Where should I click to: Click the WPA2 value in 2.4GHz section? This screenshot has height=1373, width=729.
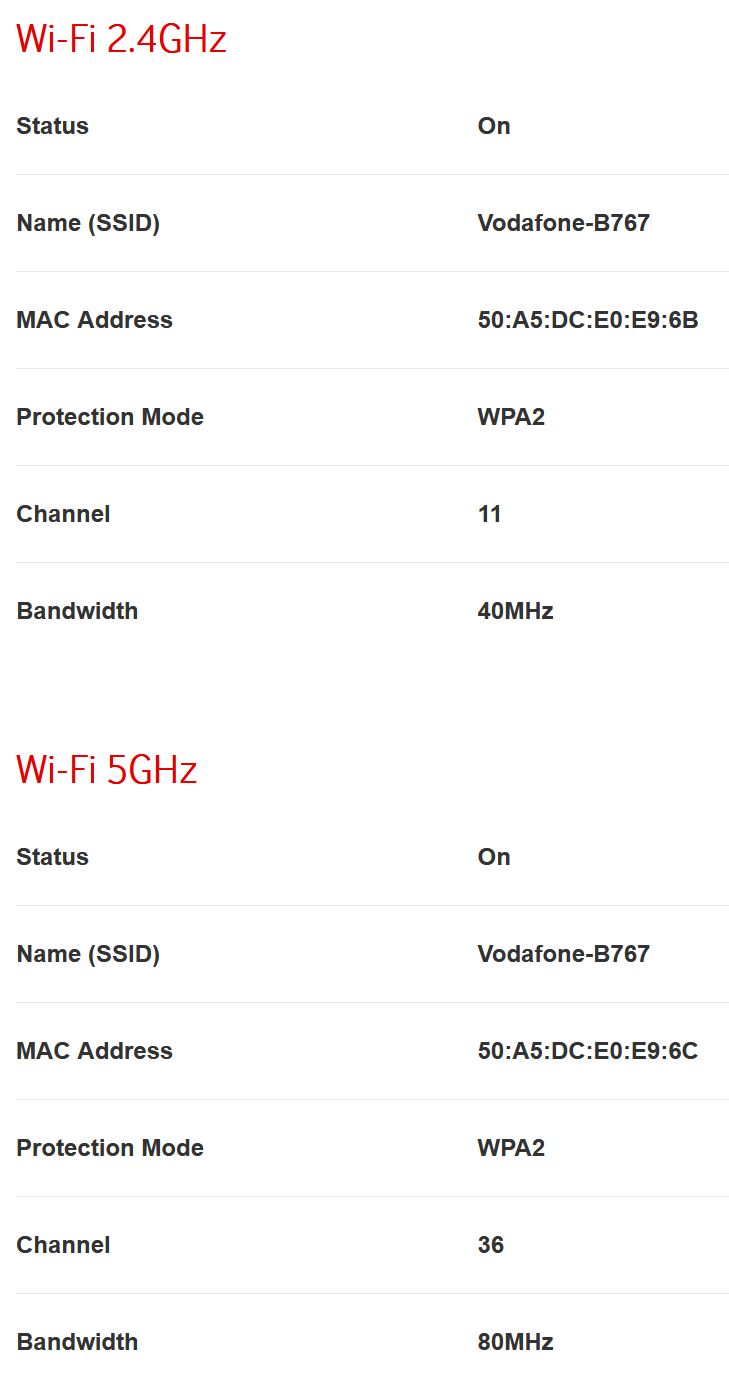511,417
